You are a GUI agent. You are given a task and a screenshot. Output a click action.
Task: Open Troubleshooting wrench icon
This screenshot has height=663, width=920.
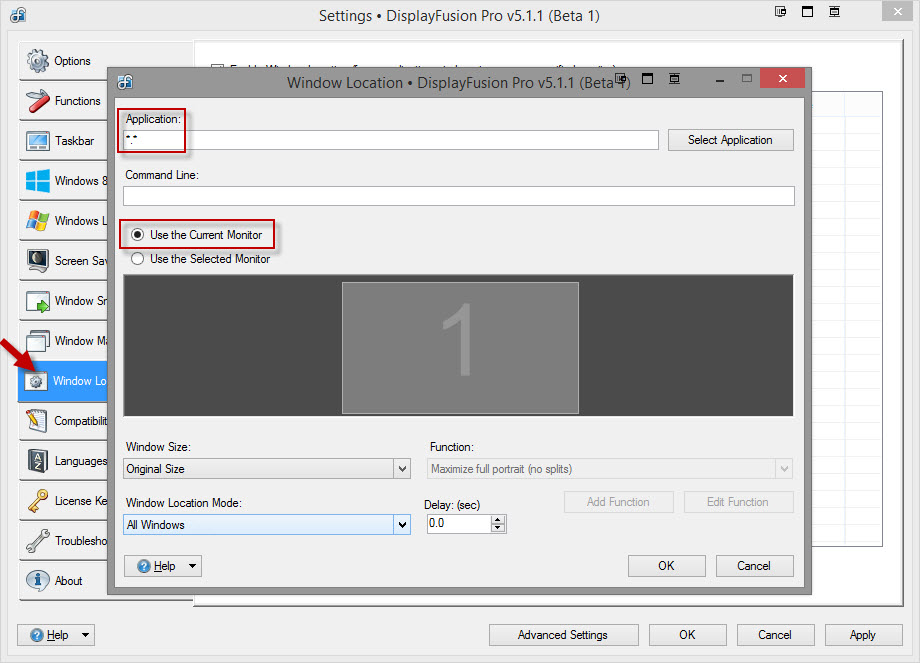[38, 541]
